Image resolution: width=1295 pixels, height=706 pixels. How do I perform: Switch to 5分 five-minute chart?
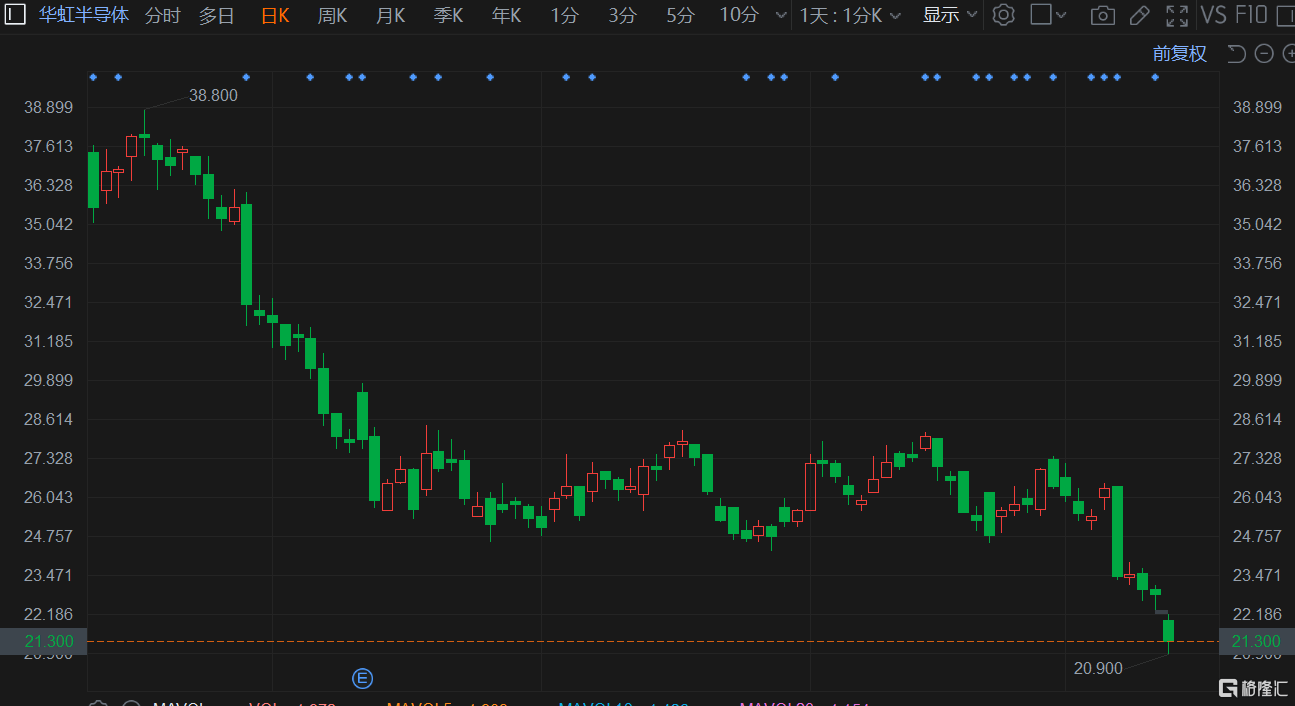click(680, 15)
